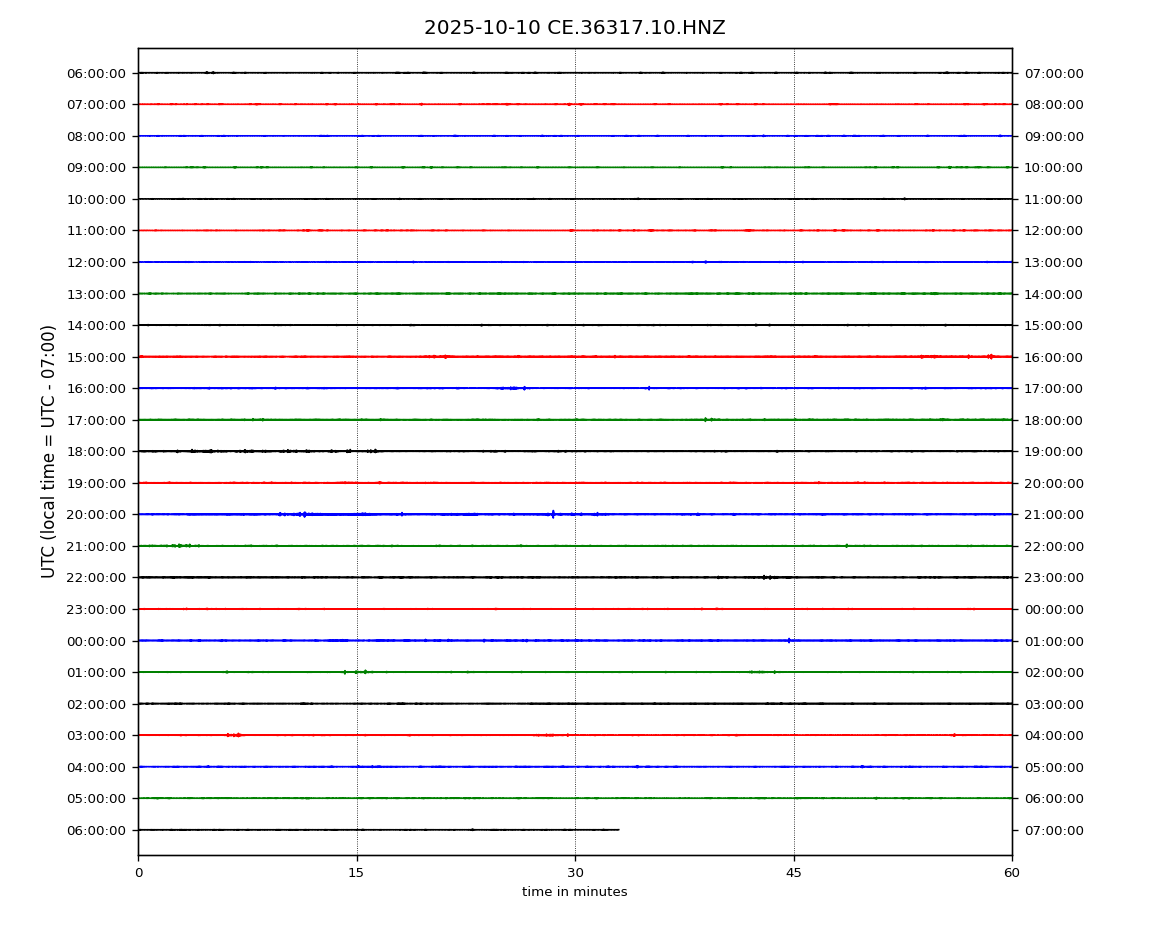
Task: Click the green burst on the 01:00:00 trace near 15 minutes
Action: [x=357, y=672]
